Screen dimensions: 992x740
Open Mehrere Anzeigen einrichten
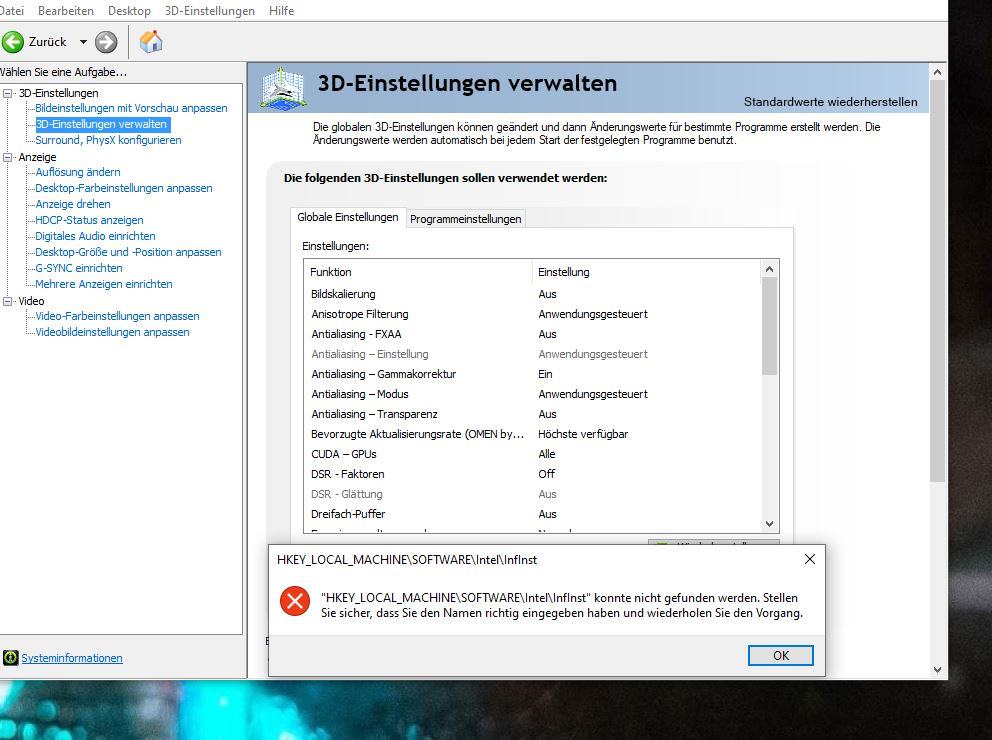pyautogui.click(x=104, y=284)
